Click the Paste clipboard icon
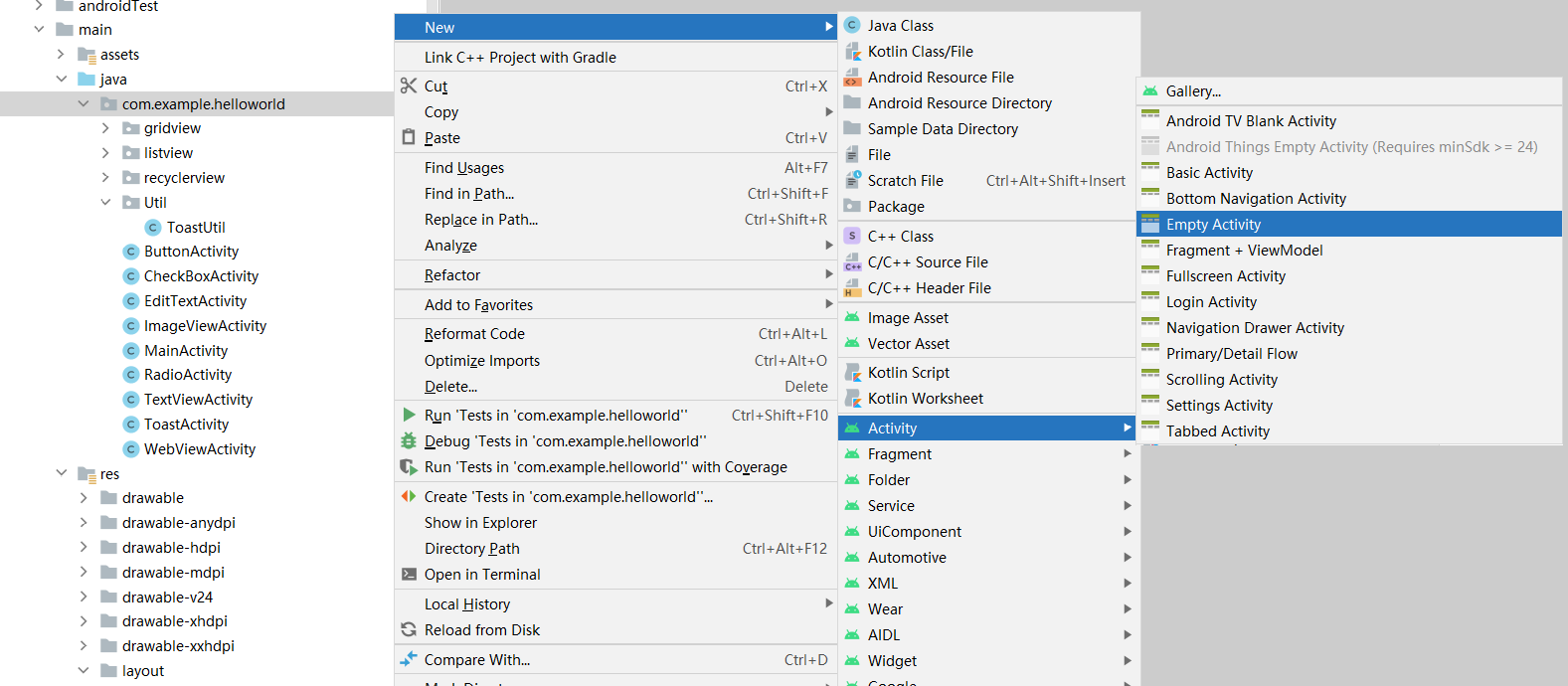Screen dimensions: 1568x686 (409, 137)
